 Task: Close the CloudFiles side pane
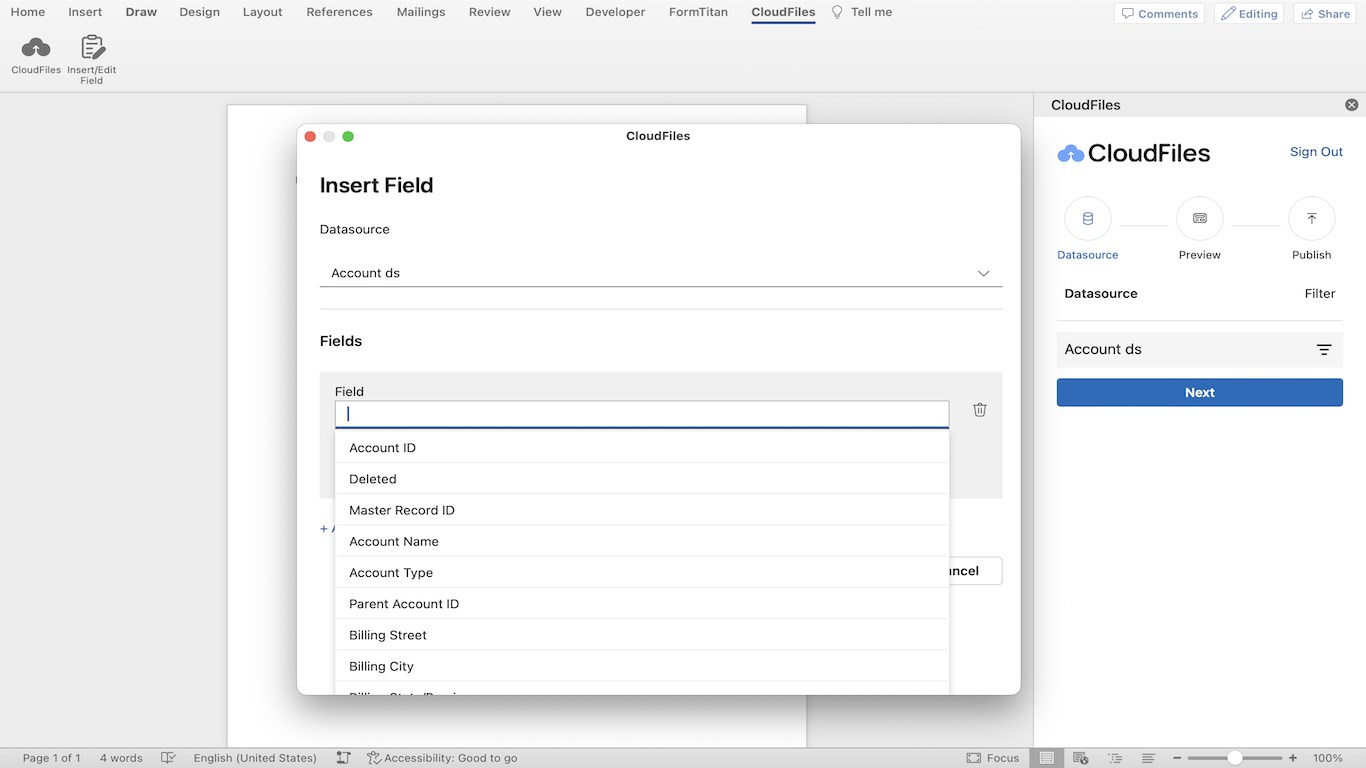pyautogui.click(x=1352, y=105)
